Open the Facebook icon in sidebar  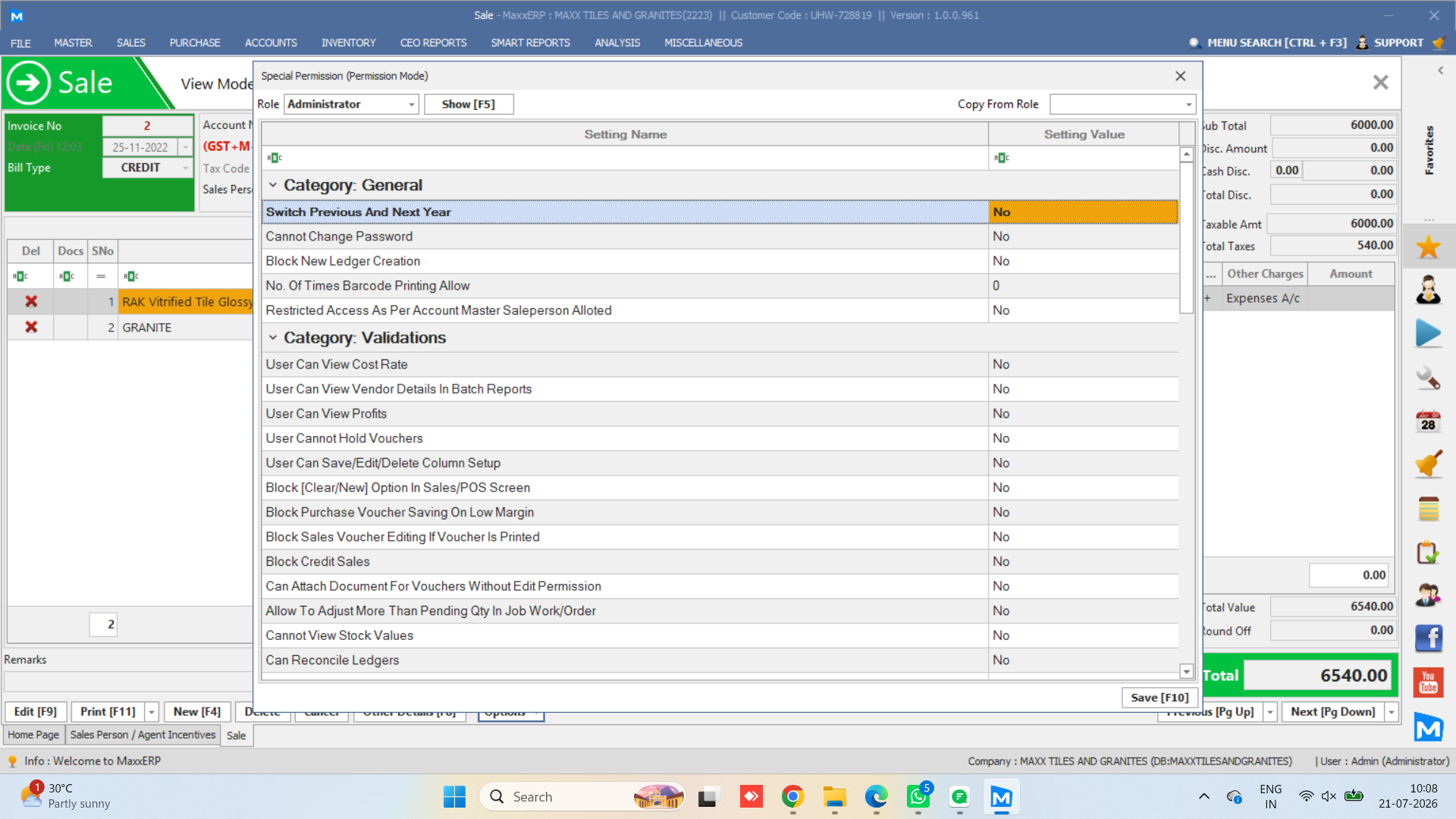point(1428,639)
